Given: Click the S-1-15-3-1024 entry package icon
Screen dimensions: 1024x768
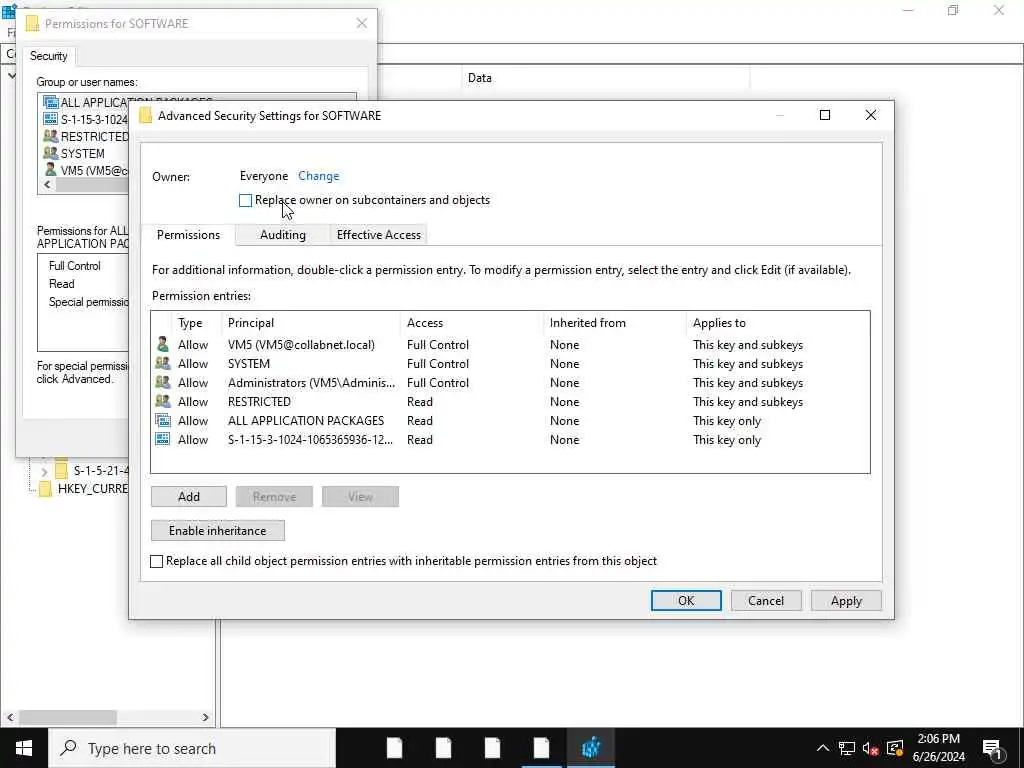Looking at the screenshot, I should tap(163, 439).
